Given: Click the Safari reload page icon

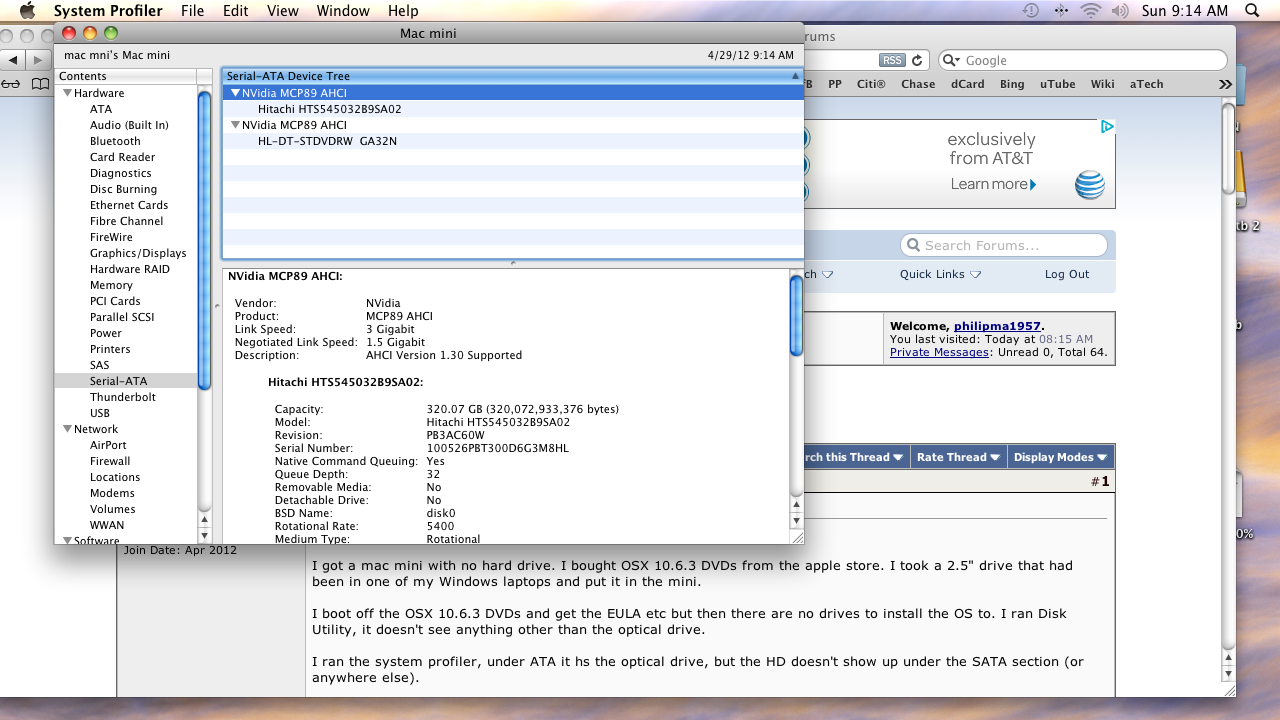Looking at the screenshot, I should point(917,60).
